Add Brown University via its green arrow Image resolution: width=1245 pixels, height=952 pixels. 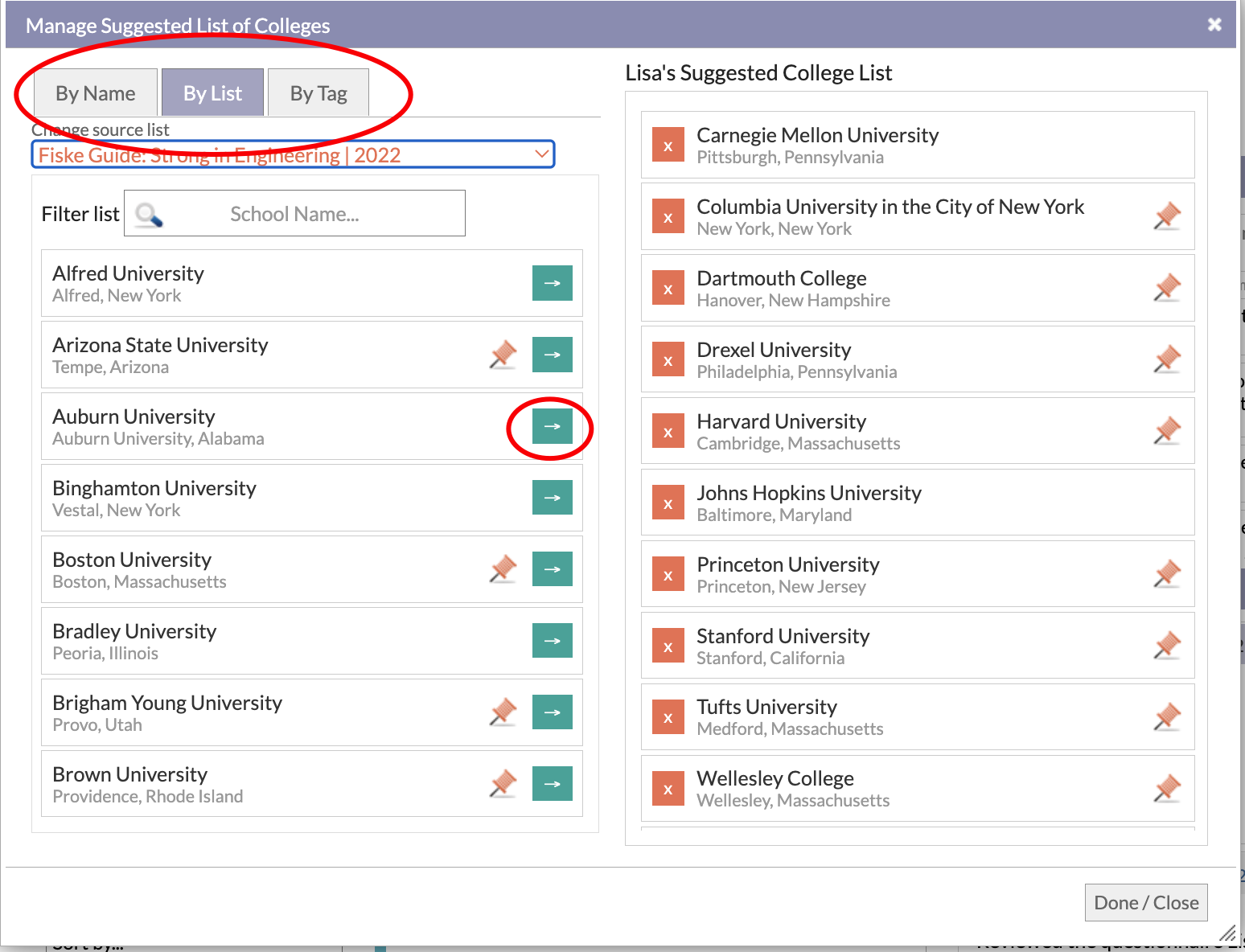point(552,784)
